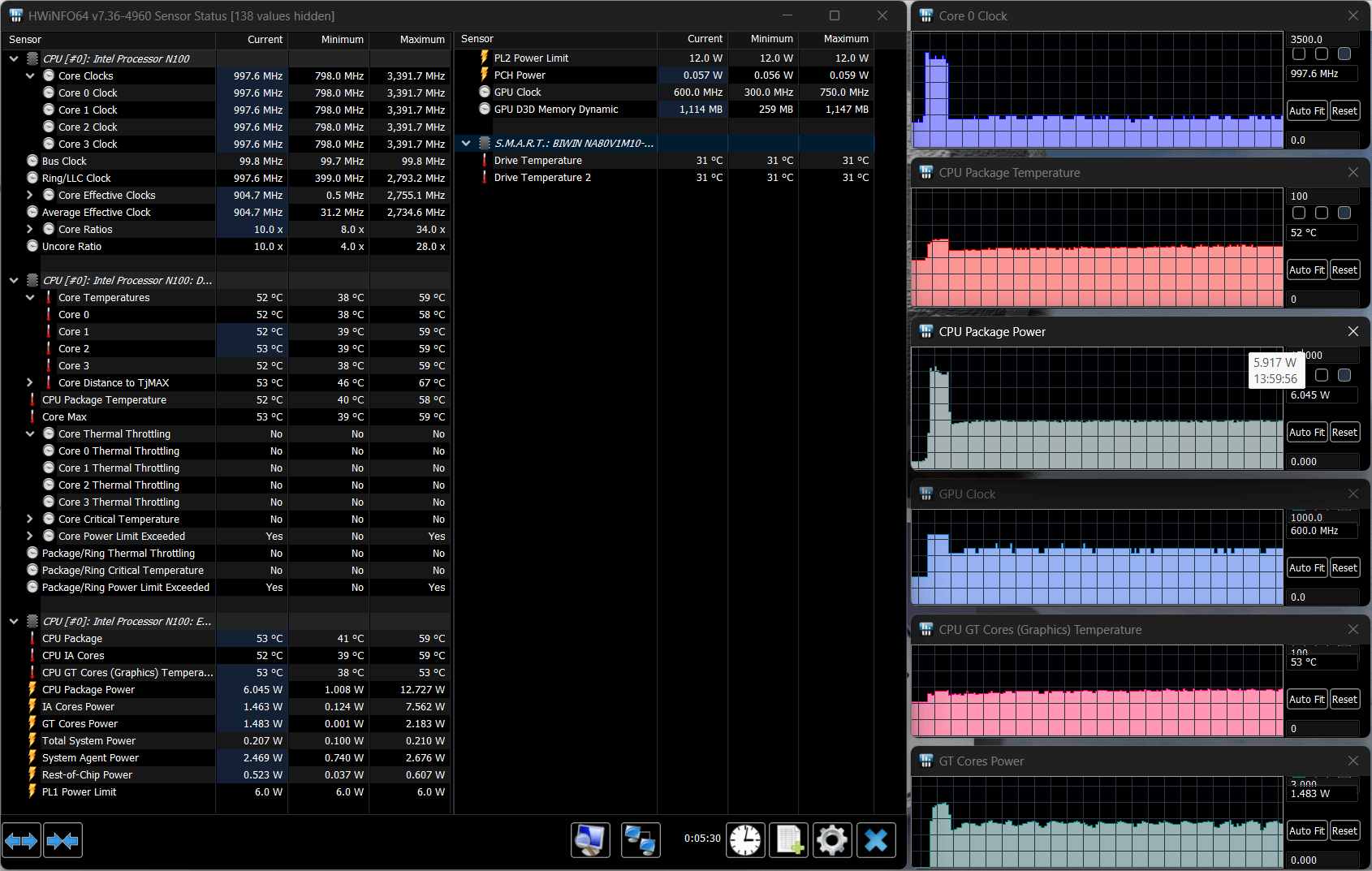Click the clock icon beside the elapsed timer

click(x=745, y=840)
